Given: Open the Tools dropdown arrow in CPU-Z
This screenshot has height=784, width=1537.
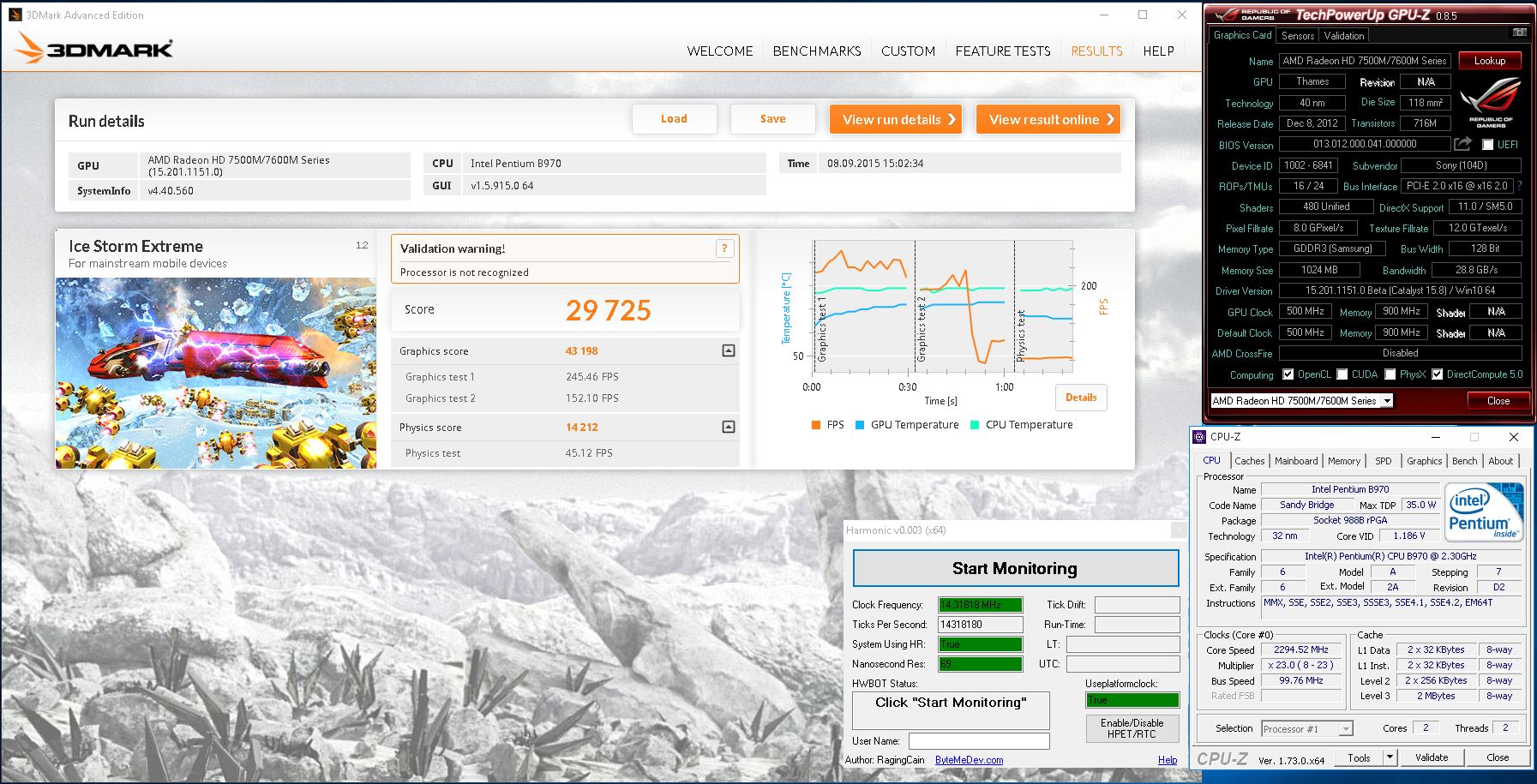Looking at the screenshot, I should [x=1390, y=757].
